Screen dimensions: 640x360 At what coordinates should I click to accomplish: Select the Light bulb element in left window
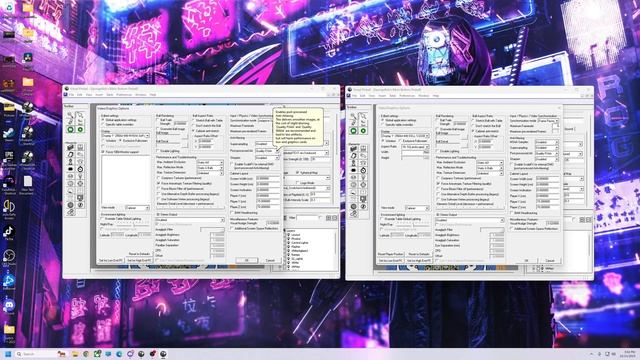(80, 176)
